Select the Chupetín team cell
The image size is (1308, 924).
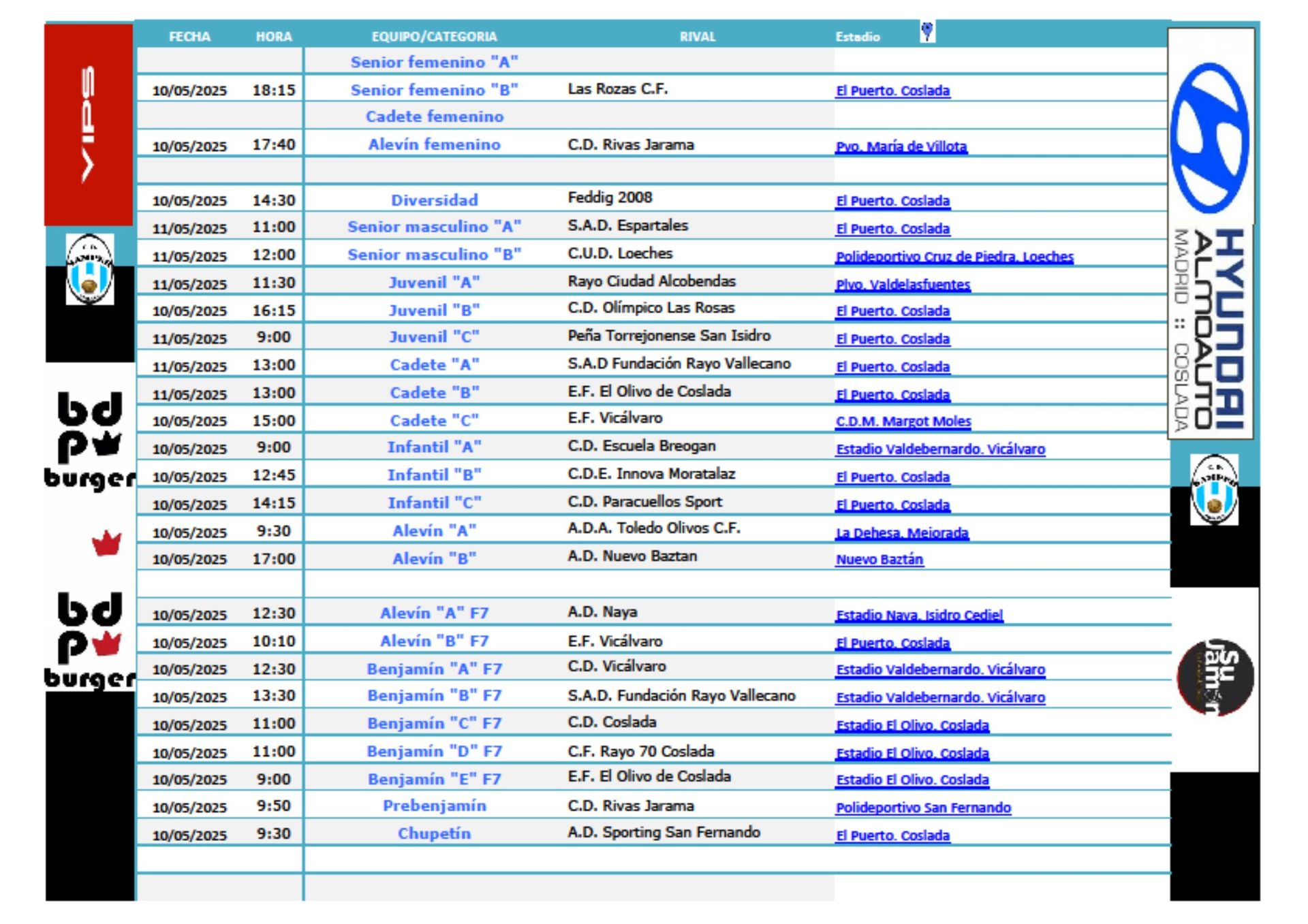(x=434, y=835)
